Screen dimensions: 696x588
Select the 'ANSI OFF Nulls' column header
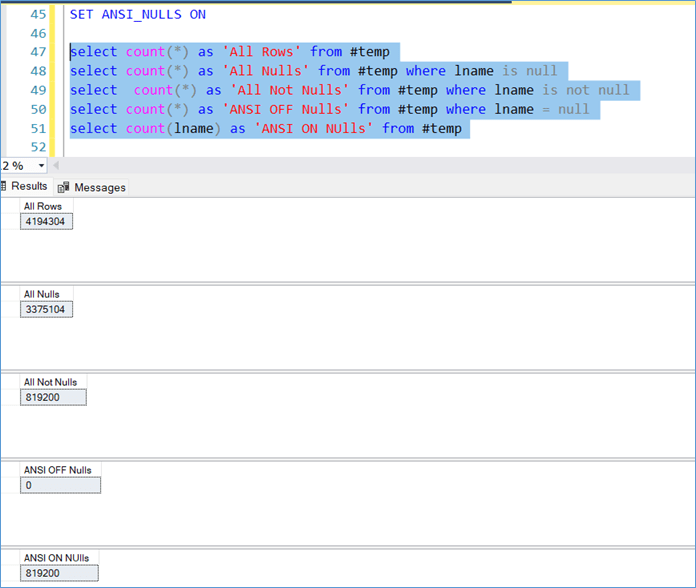pyautogui.click(x=60, y=470)
